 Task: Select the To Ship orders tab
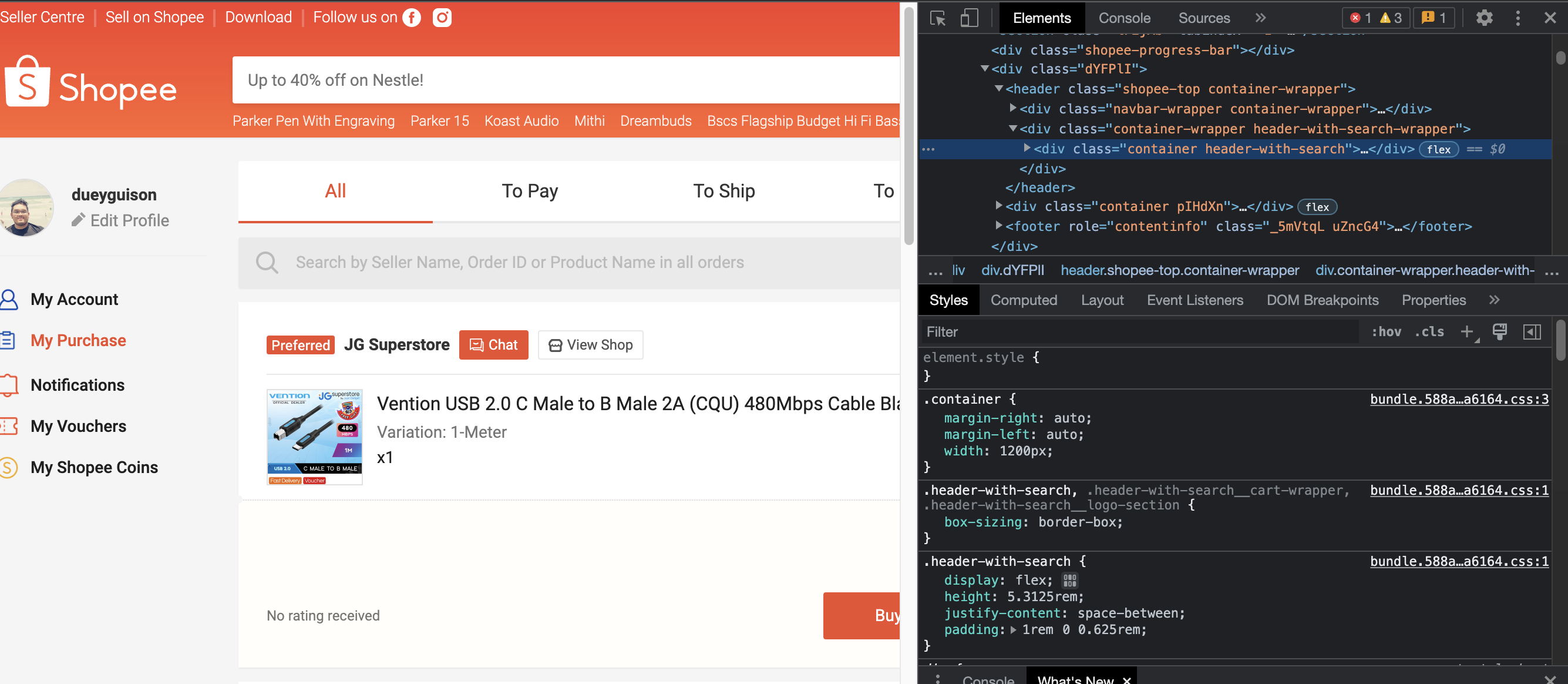click(724, 190)
